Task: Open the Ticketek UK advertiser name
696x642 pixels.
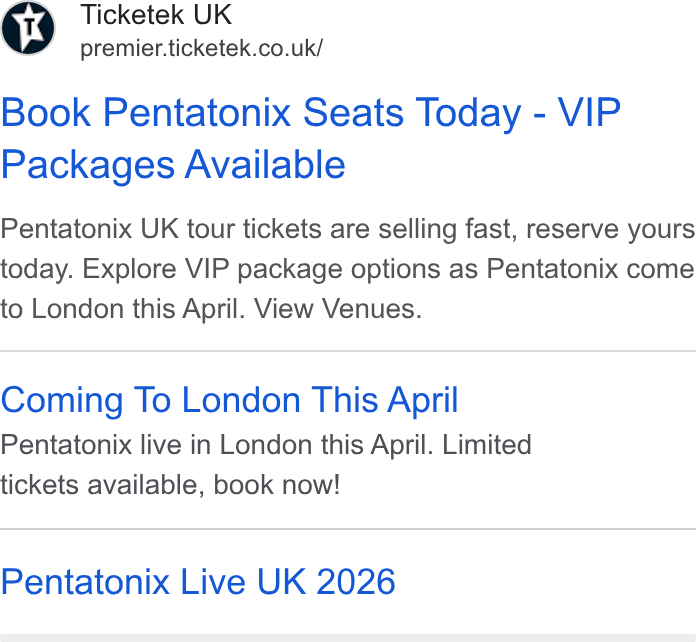Action: 156,15
